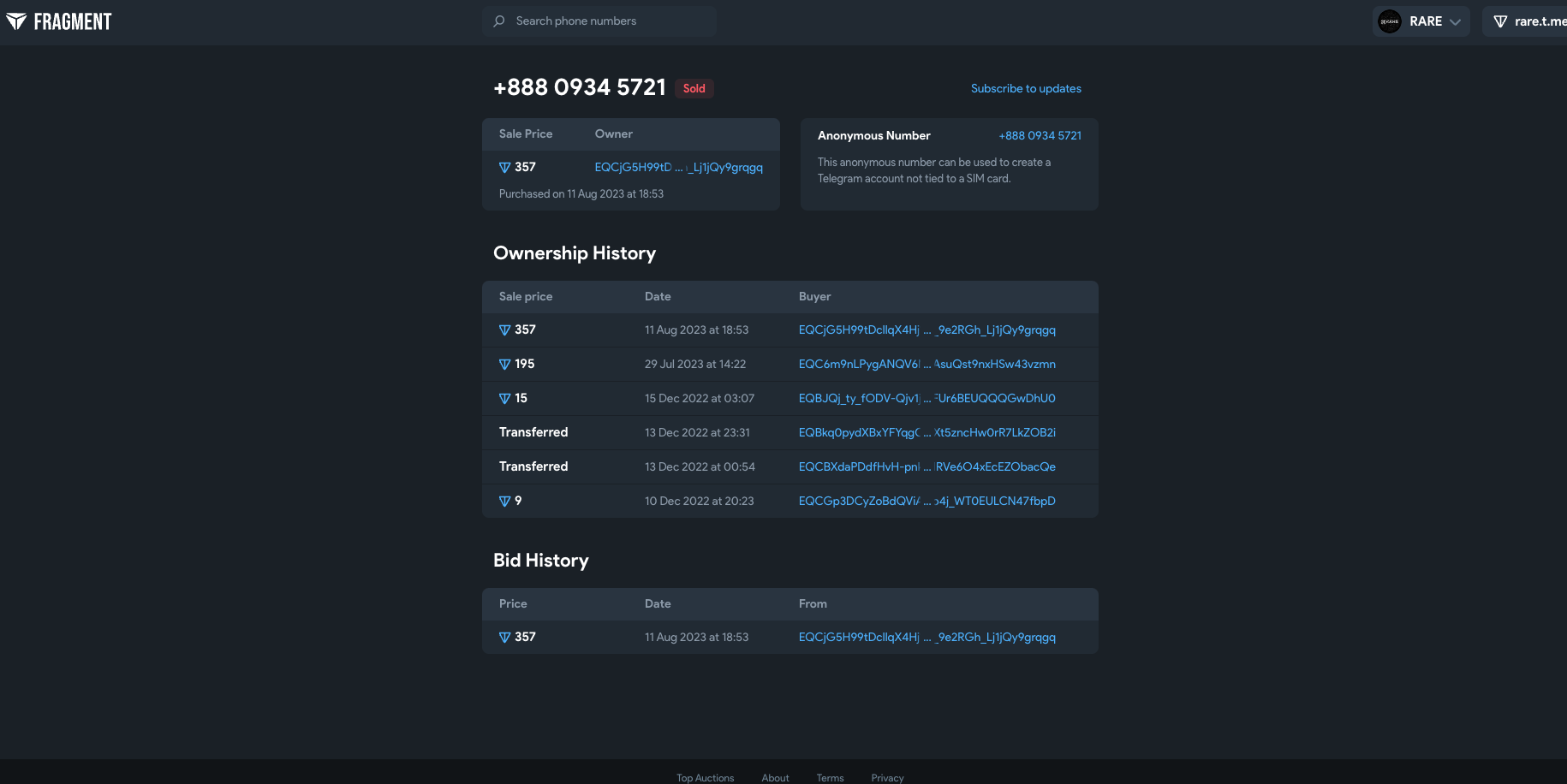Click 15 Dec 2022 at 03:07 date
Viewport: 1567px width, 784px height.
point(700,399)
